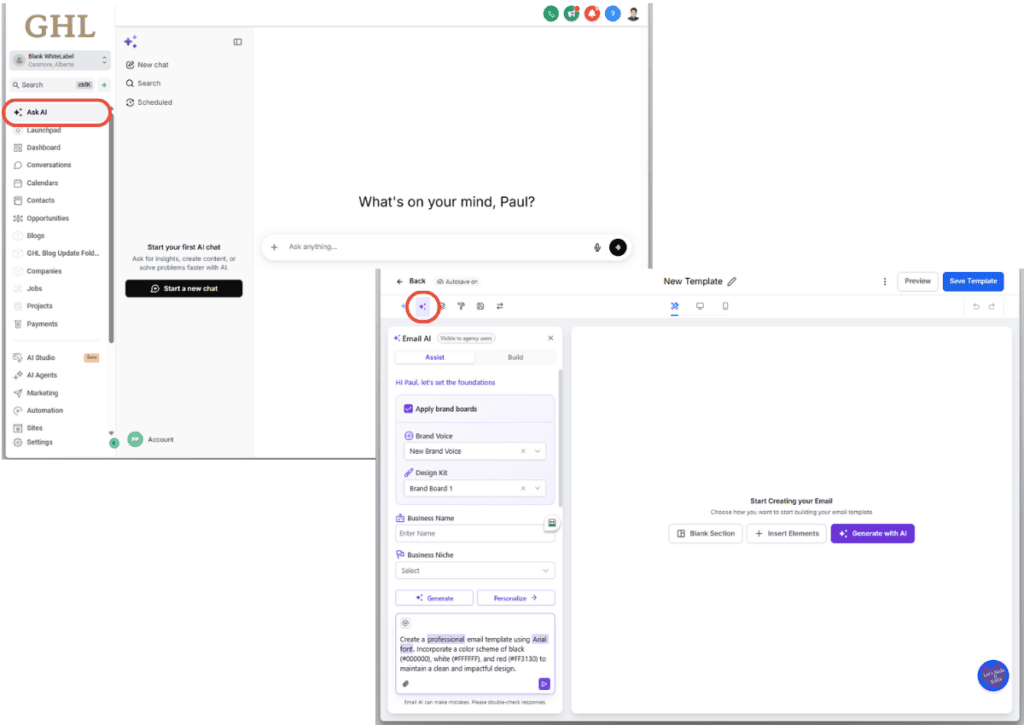
Task: Click Save Template button
Action: pos(973,282)
